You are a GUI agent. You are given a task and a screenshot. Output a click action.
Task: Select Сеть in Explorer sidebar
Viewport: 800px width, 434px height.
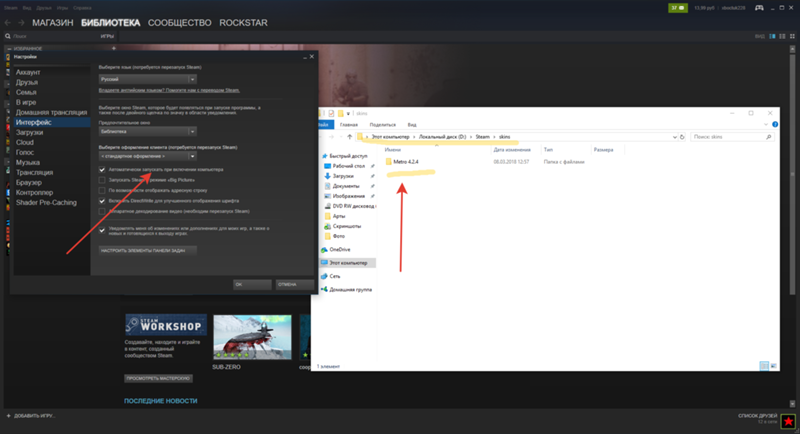[x=335, y=276]
